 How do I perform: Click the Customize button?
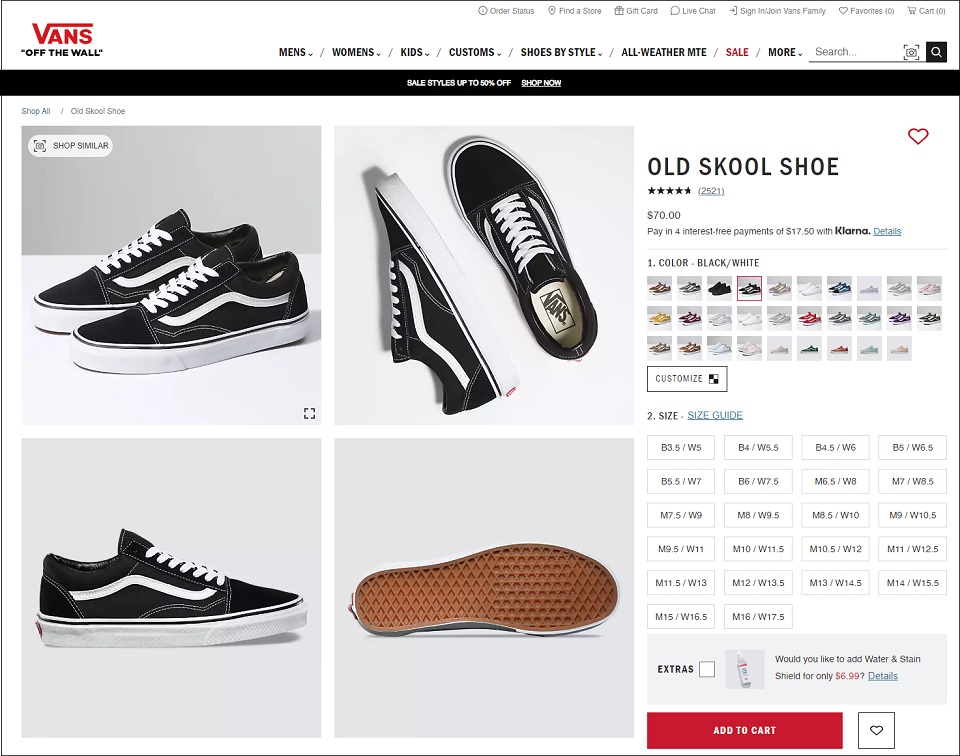[x=687, y=379]
